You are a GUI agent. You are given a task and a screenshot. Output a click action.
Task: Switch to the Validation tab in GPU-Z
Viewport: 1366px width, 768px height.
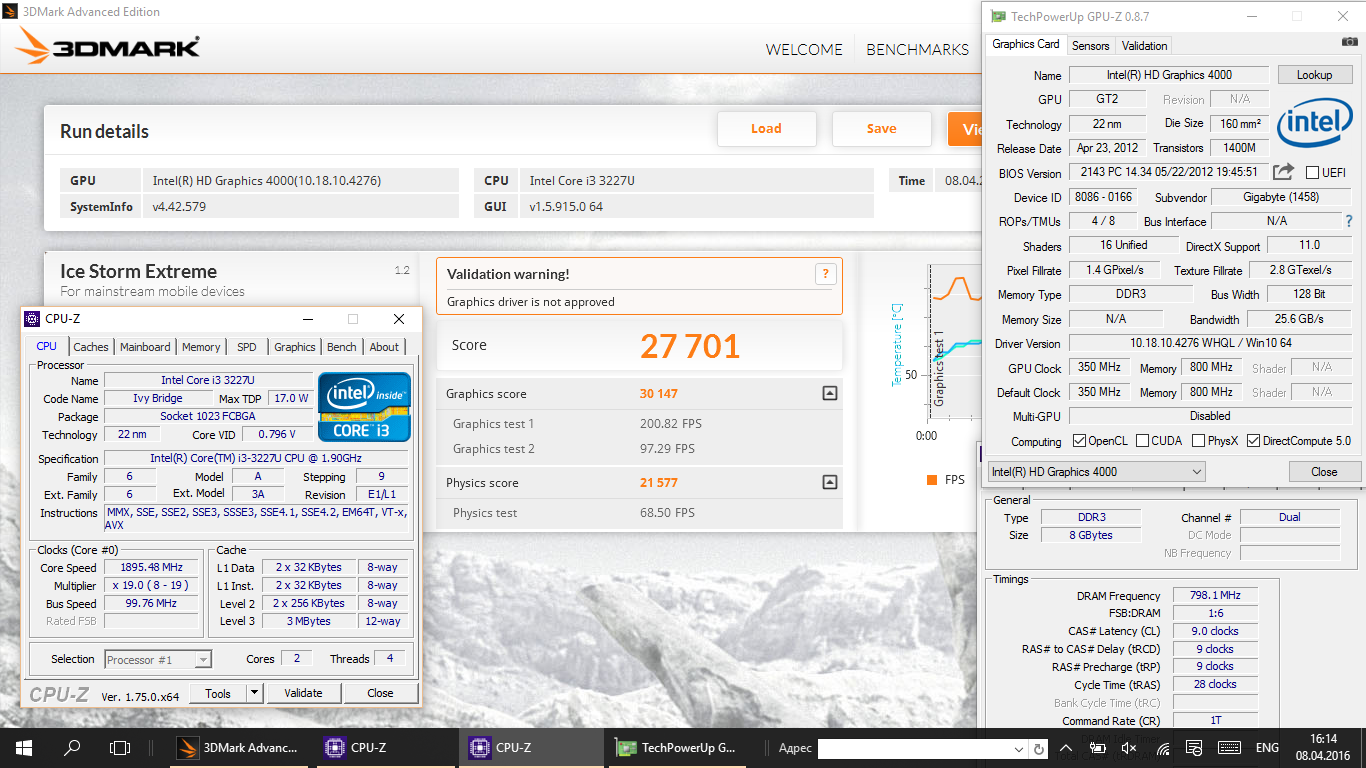click(x=1144, y=45)
